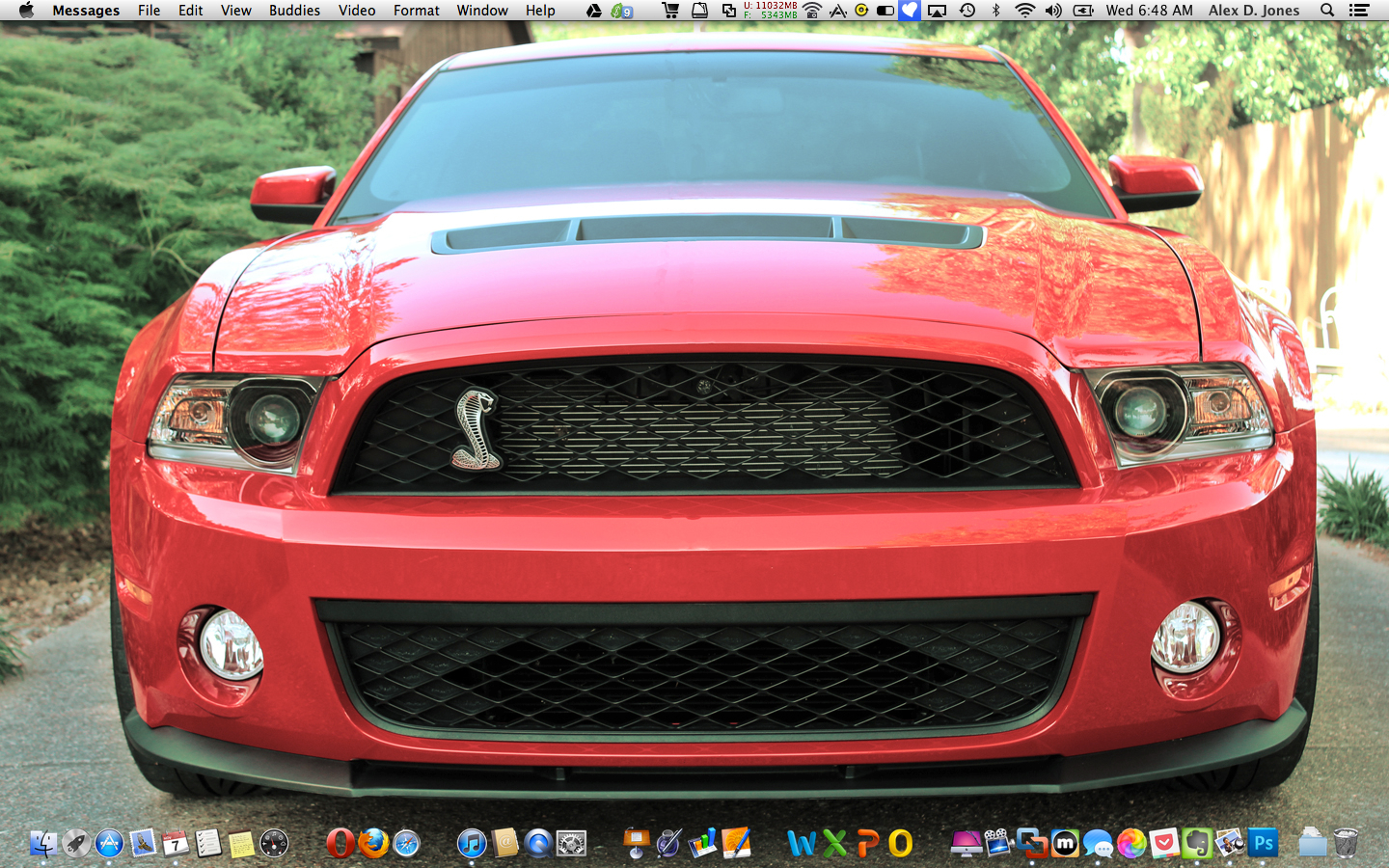
Task: Launch Opera browser from Dock
Action: click(340, 844)
